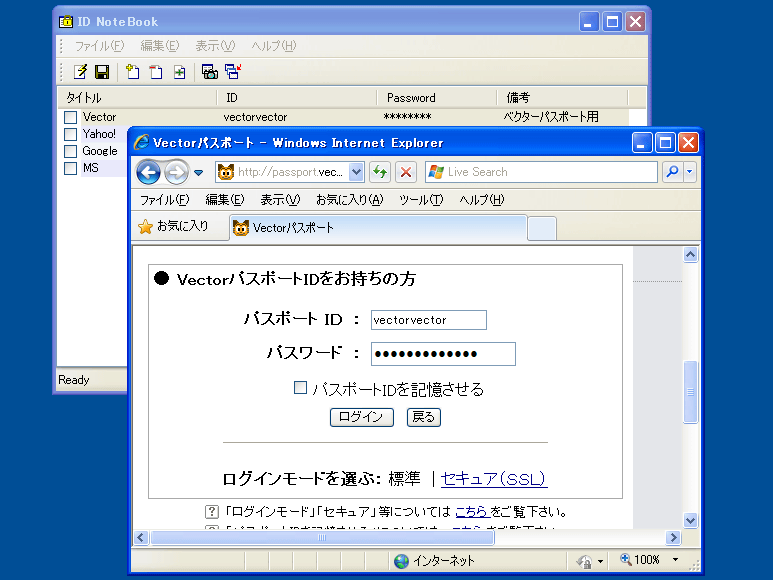Click the scroll down arrow in IE

pyautogui.click(x=690, y=520)
